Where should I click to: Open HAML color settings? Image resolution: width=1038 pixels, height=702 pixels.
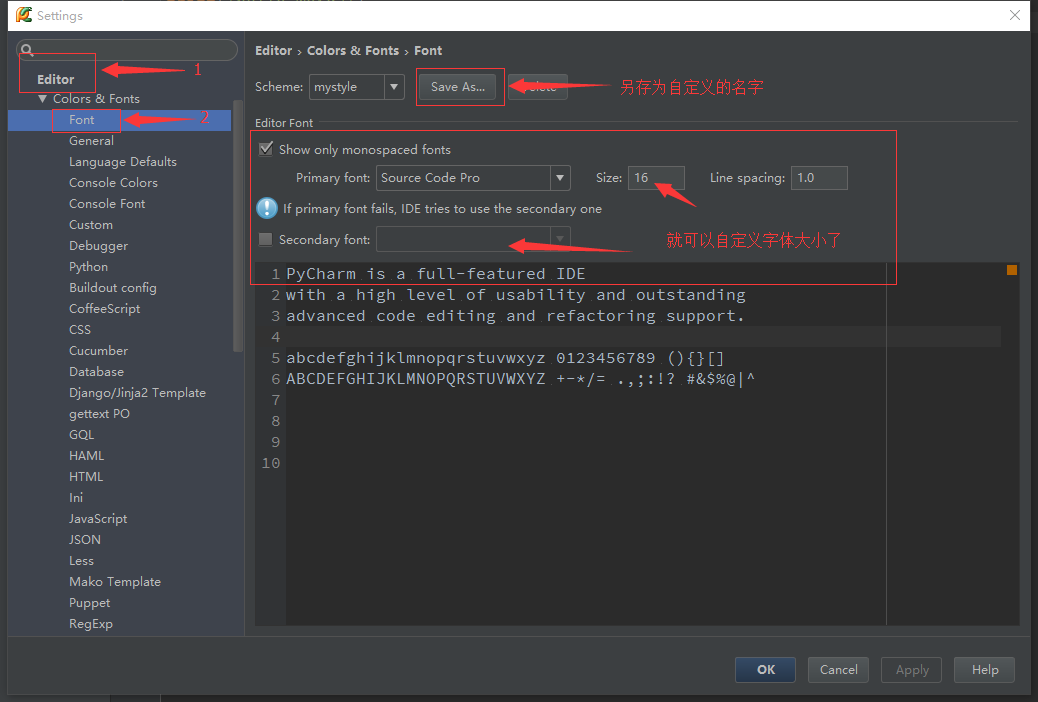tap(86, 456)
